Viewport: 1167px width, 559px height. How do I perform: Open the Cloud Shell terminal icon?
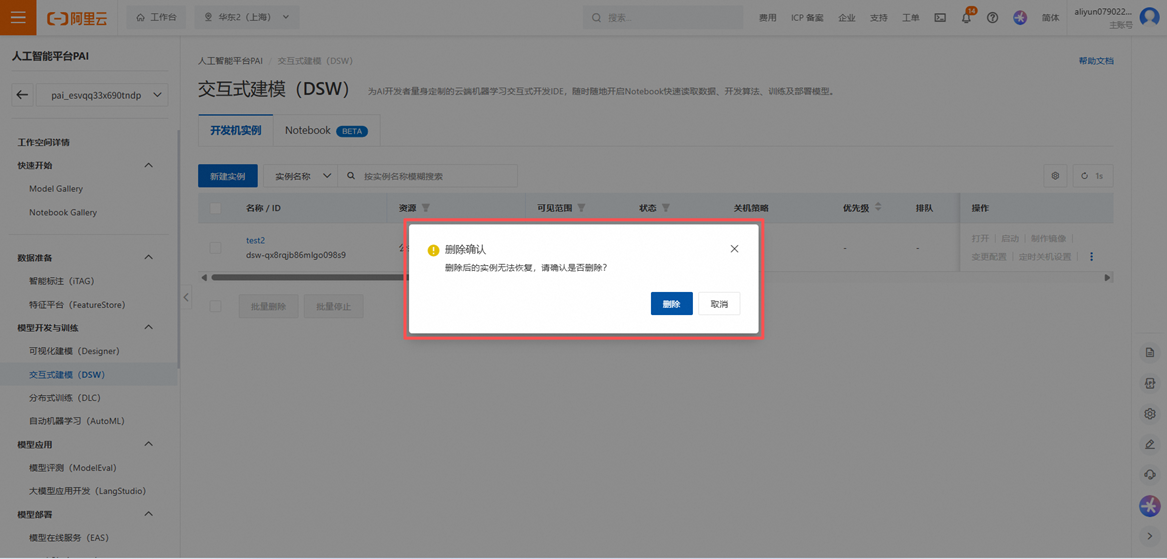click(940, 18)
